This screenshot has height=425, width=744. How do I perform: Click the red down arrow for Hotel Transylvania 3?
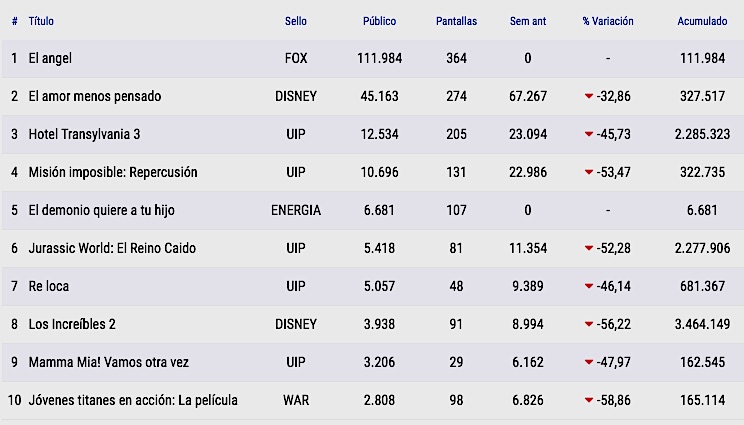point(589,134)
